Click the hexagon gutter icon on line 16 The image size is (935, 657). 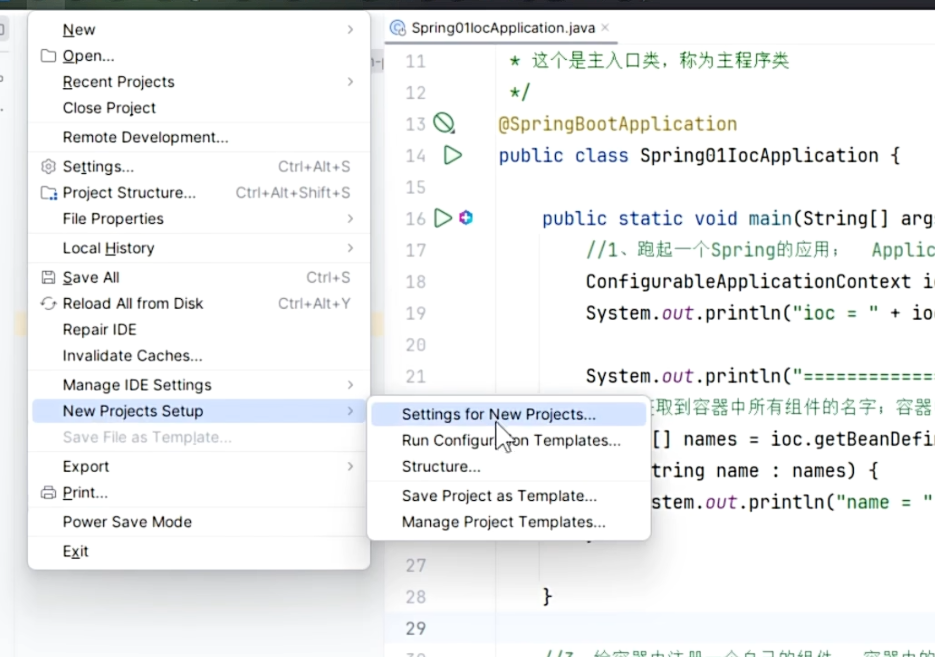[x=466, y=218]
